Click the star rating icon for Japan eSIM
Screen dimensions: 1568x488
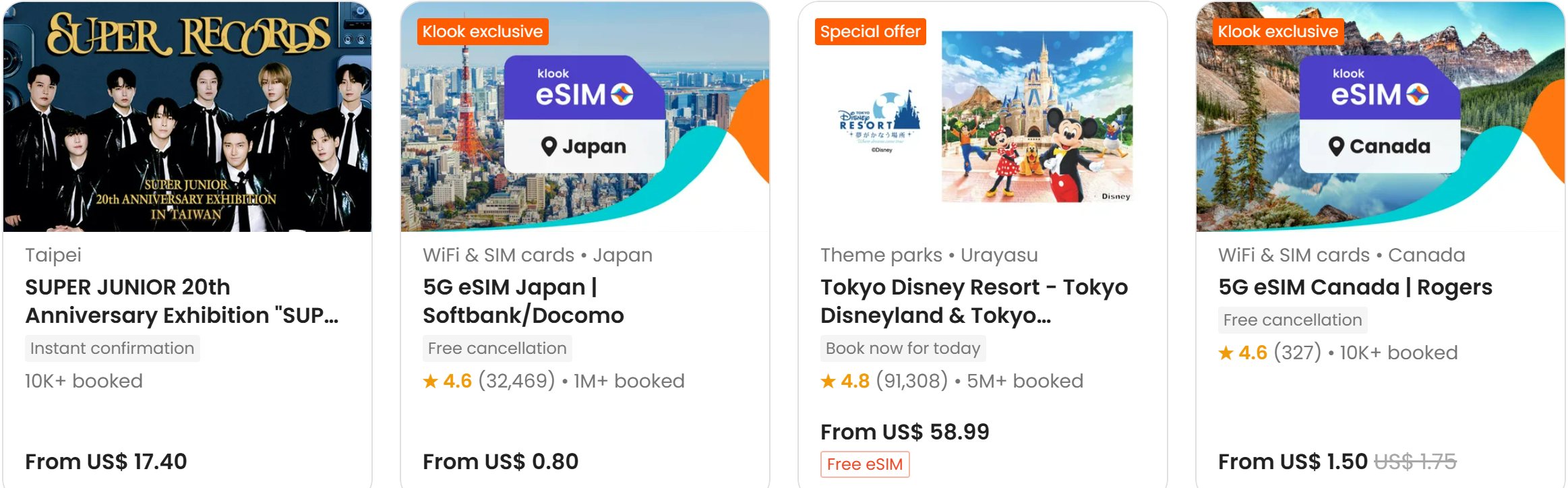pyautogui.click(x=430, y=382)
